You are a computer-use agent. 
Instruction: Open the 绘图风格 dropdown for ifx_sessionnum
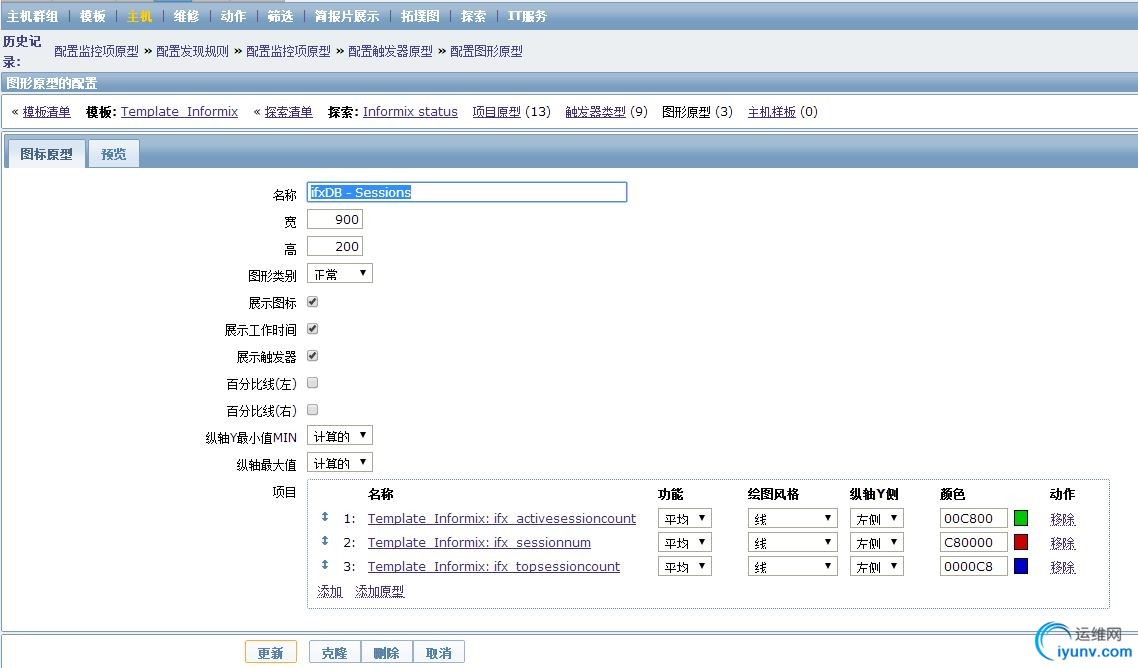coord(793,542)
